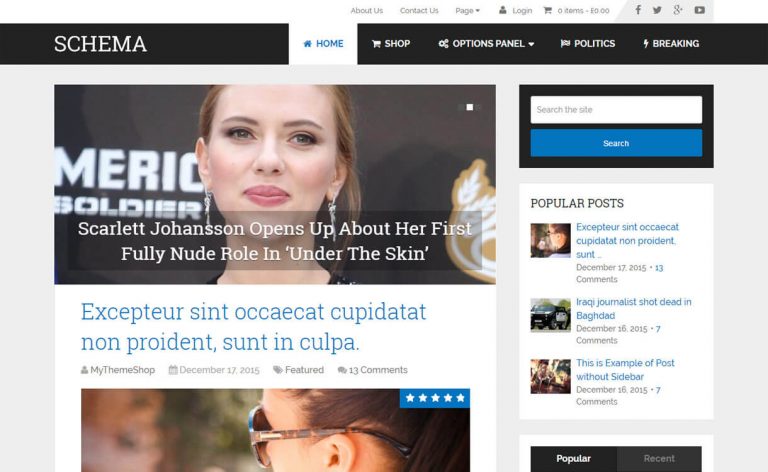Screen dimensions: 768x472
Task: Open the Shop menu item
Action: point(391,44)
